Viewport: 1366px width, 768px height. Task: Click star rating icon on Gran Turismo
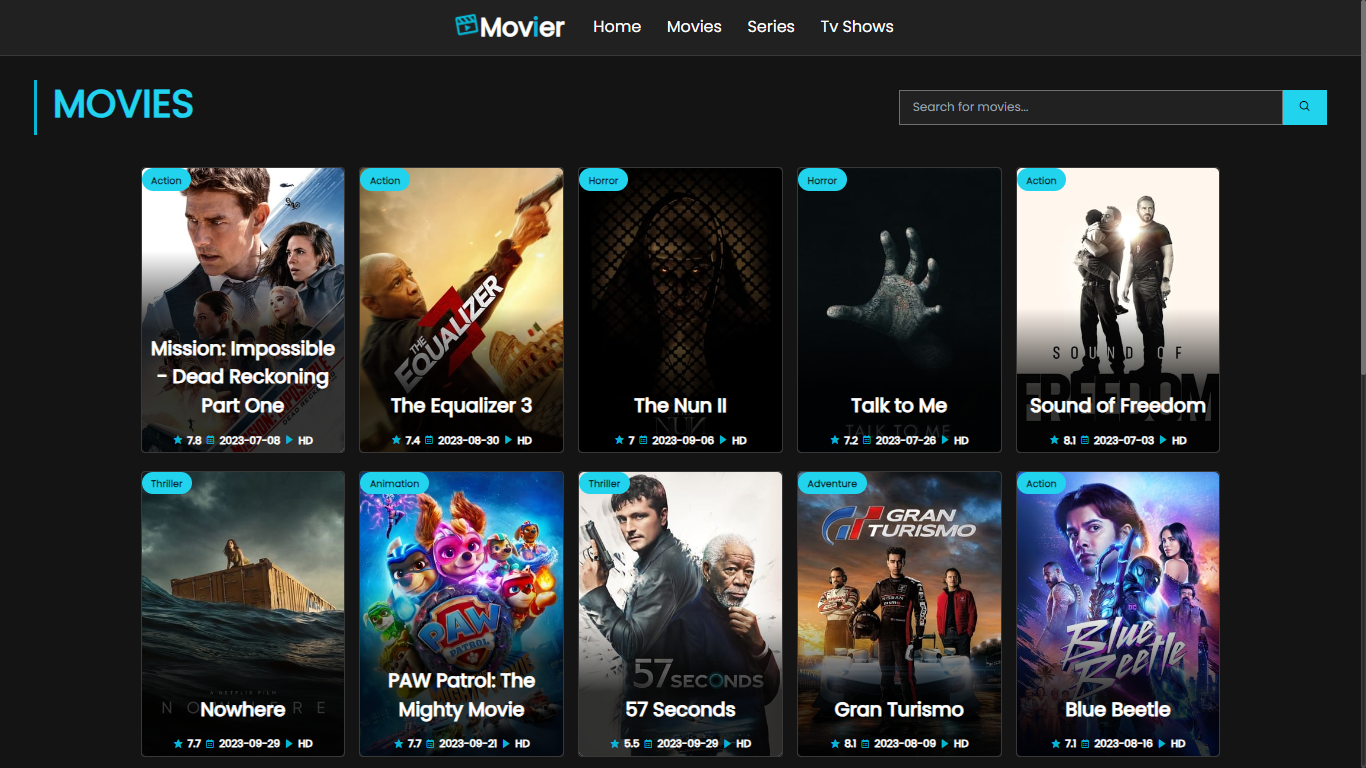tap(835, 744)
